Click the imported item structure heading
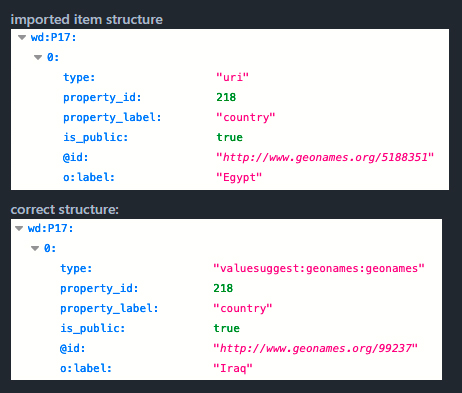462x393 pixels. pyautogui.click(x=87, y=19)
